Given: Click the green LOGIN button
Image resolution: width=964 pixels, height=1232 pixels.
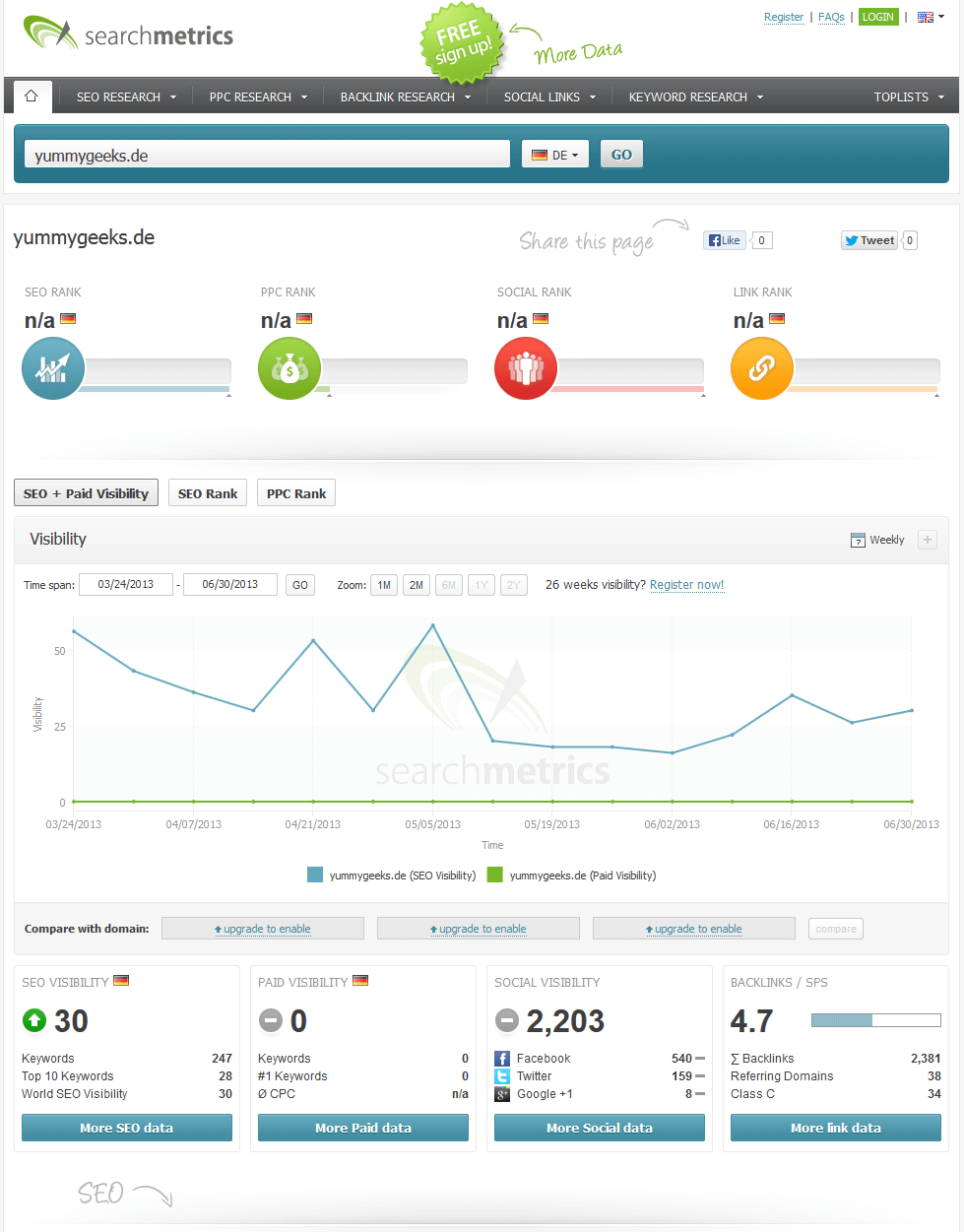Looking at the screenshot, I should [878, 17].
